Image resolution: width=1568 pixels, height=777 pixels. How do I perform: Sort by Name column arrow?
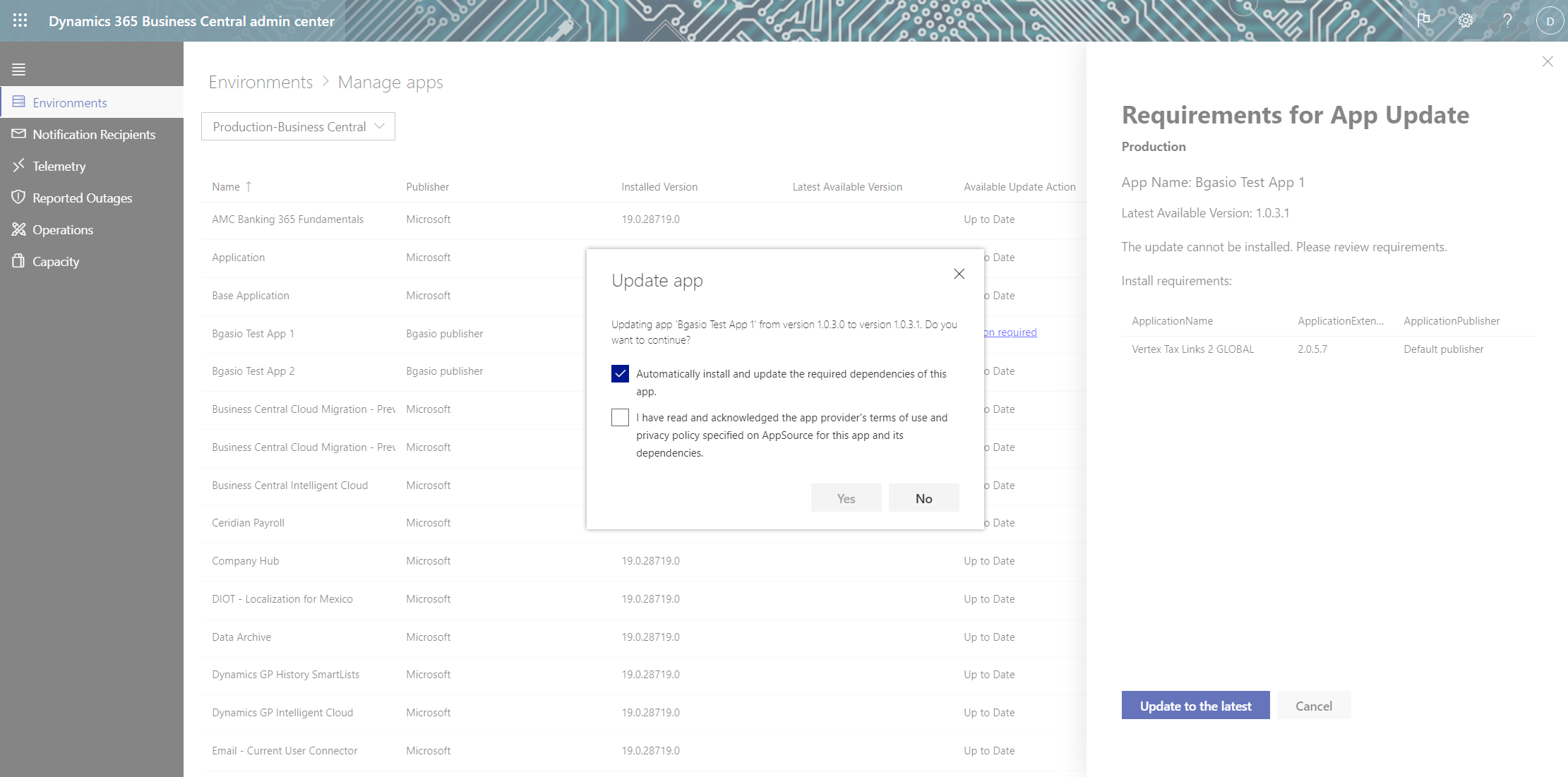[249, 186]
